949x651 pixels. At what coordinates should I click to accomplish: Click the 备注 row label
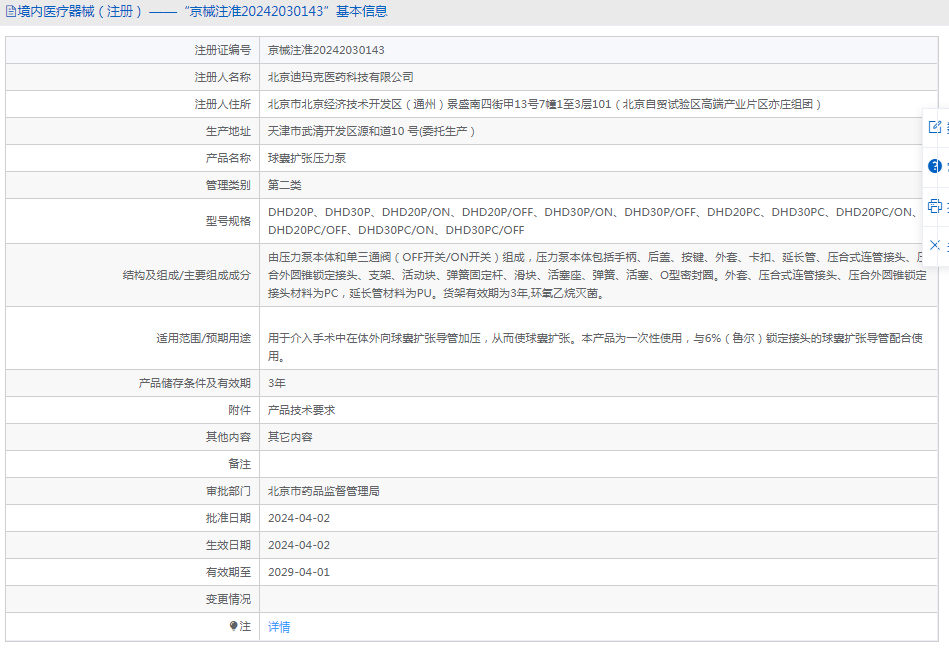[240, 464]
